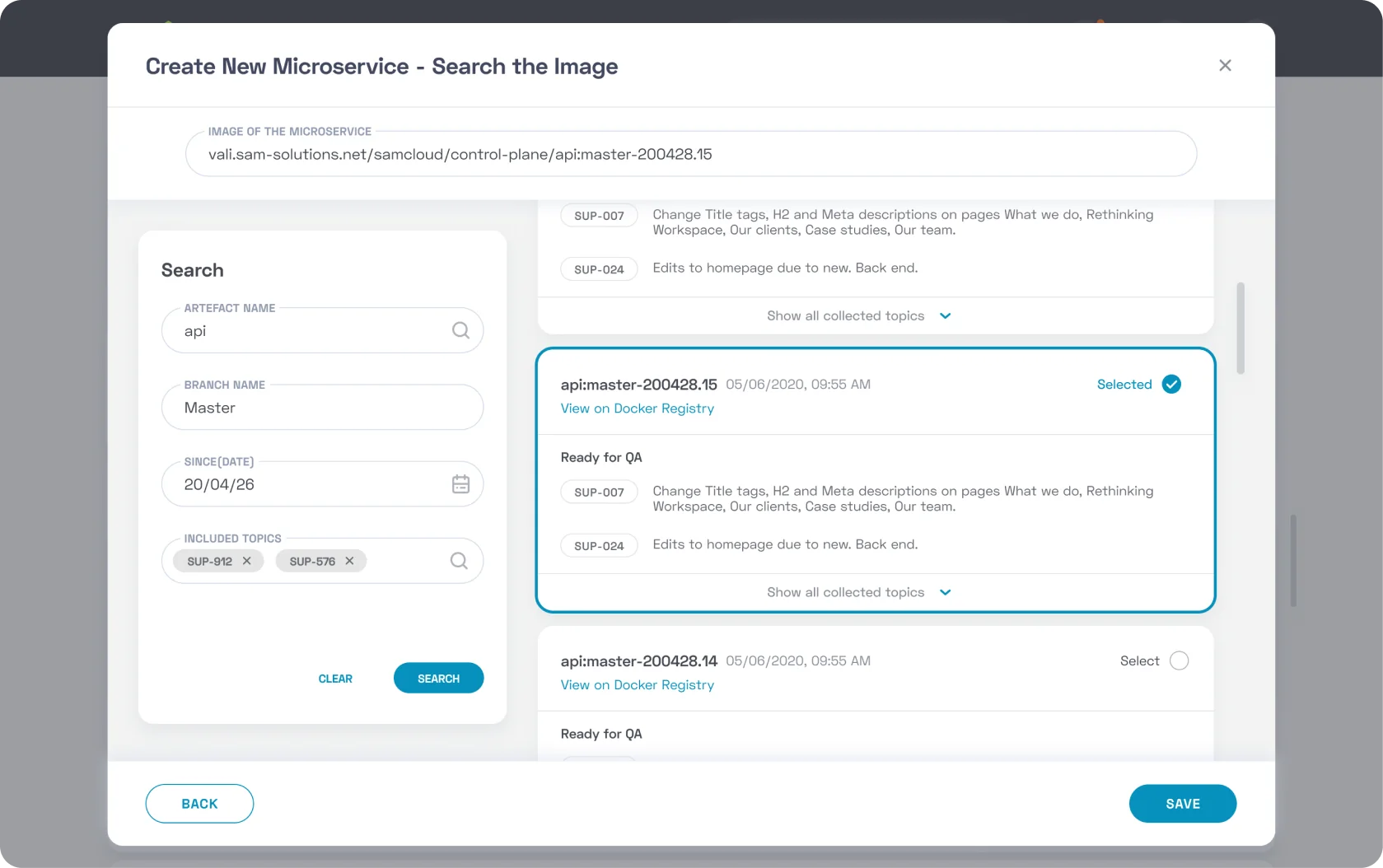1383x868 pixels.
Task: Focus the Image of the Microservice field
Action: pyautogui.click(x=690, y=154)
